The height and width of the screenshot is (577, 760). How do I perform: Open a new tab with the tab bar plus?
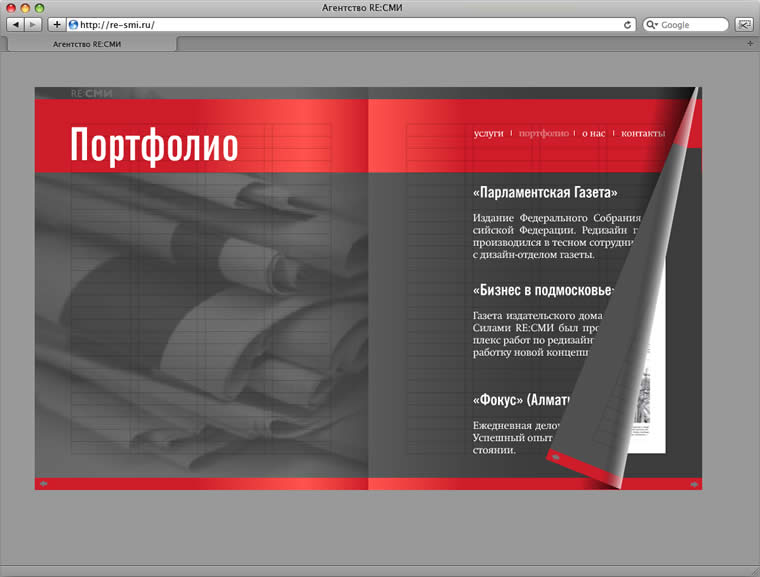click(x=750, y=44)
